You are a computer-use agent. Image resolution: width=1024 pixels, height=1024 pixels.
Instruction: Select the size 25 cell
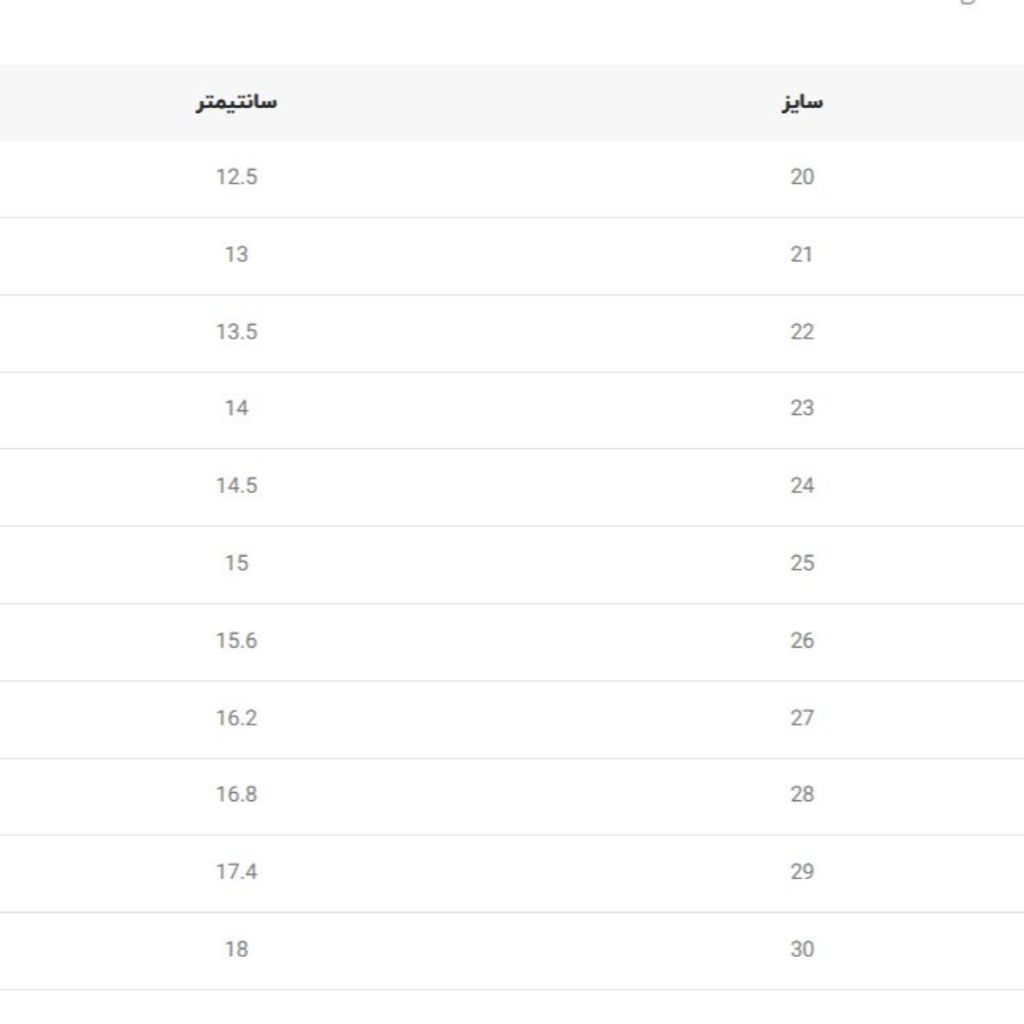coord(802,563)
